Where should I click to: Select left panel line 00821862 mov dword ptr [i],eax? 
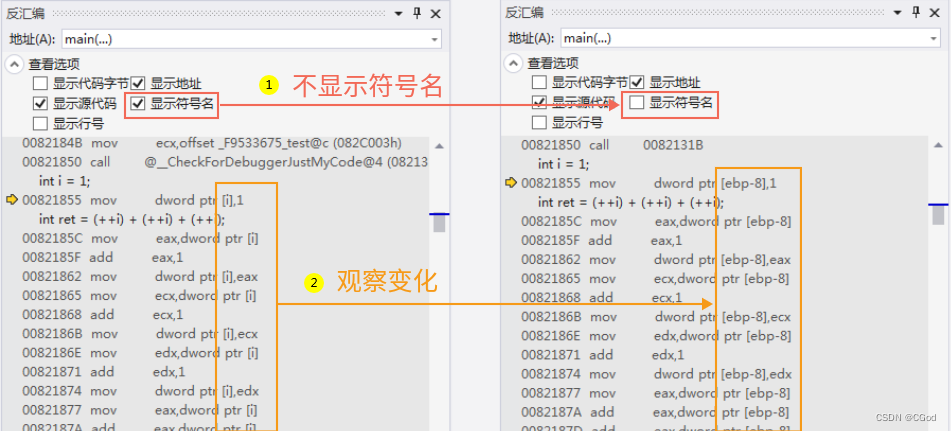140,277
